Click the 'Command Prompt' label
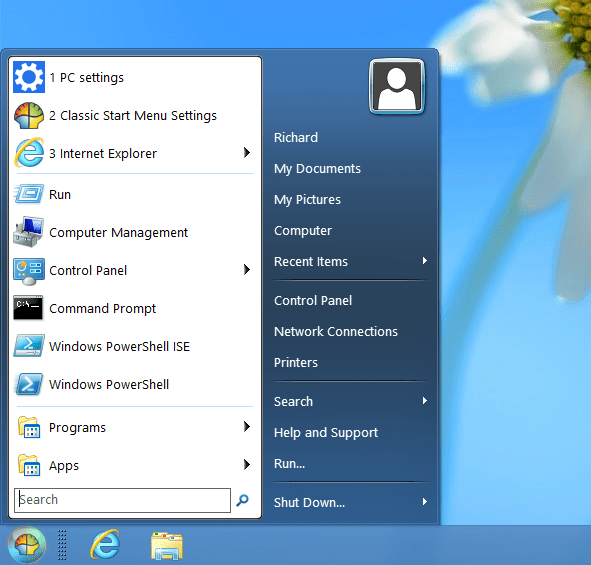591x565 pixels. (x=103, y=309)
